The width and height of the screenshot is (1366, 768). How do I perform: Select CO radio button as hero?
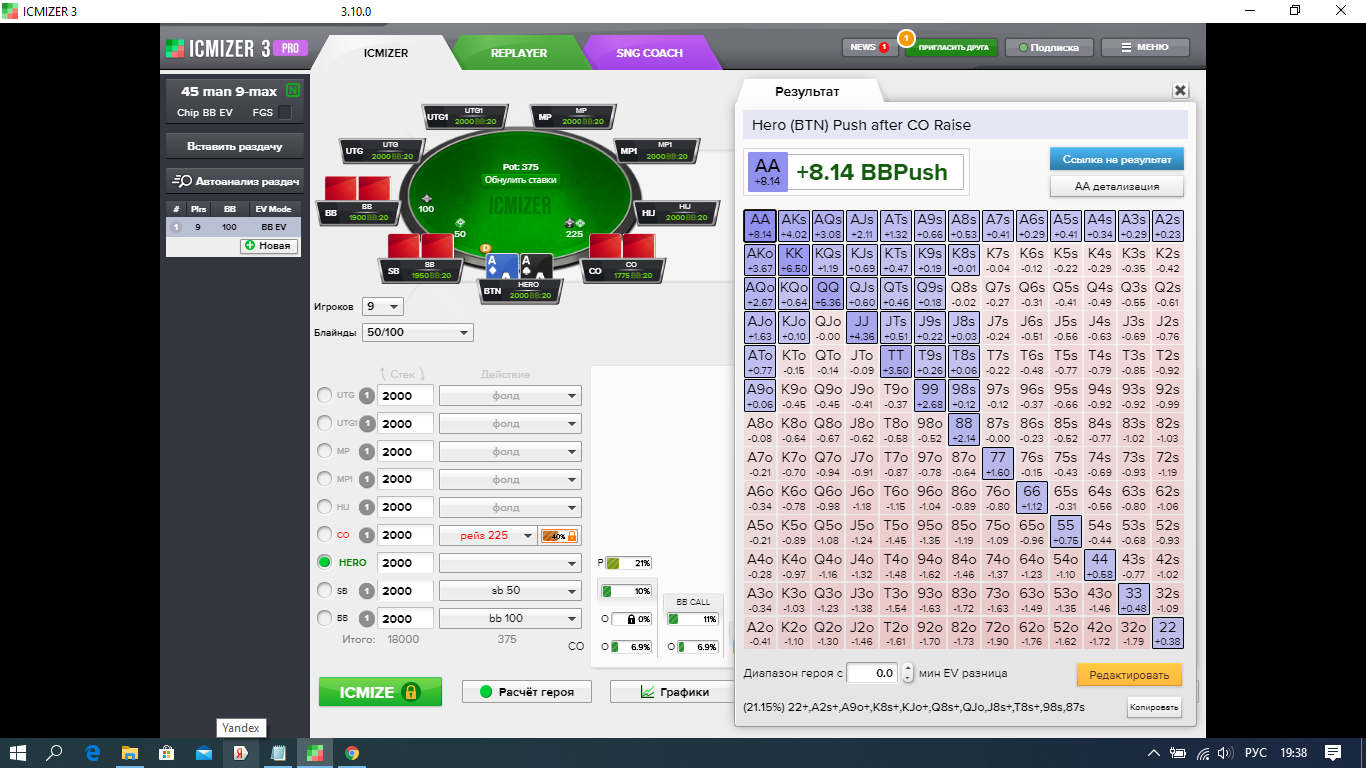(x=324, y=535)
